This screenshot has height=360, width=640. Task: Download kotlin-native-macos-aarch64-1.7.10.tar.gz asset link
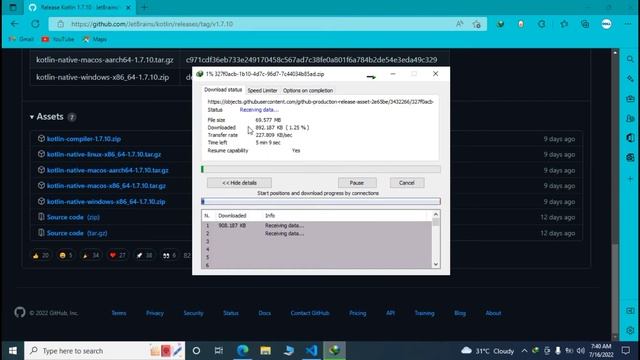click(107, 170)
